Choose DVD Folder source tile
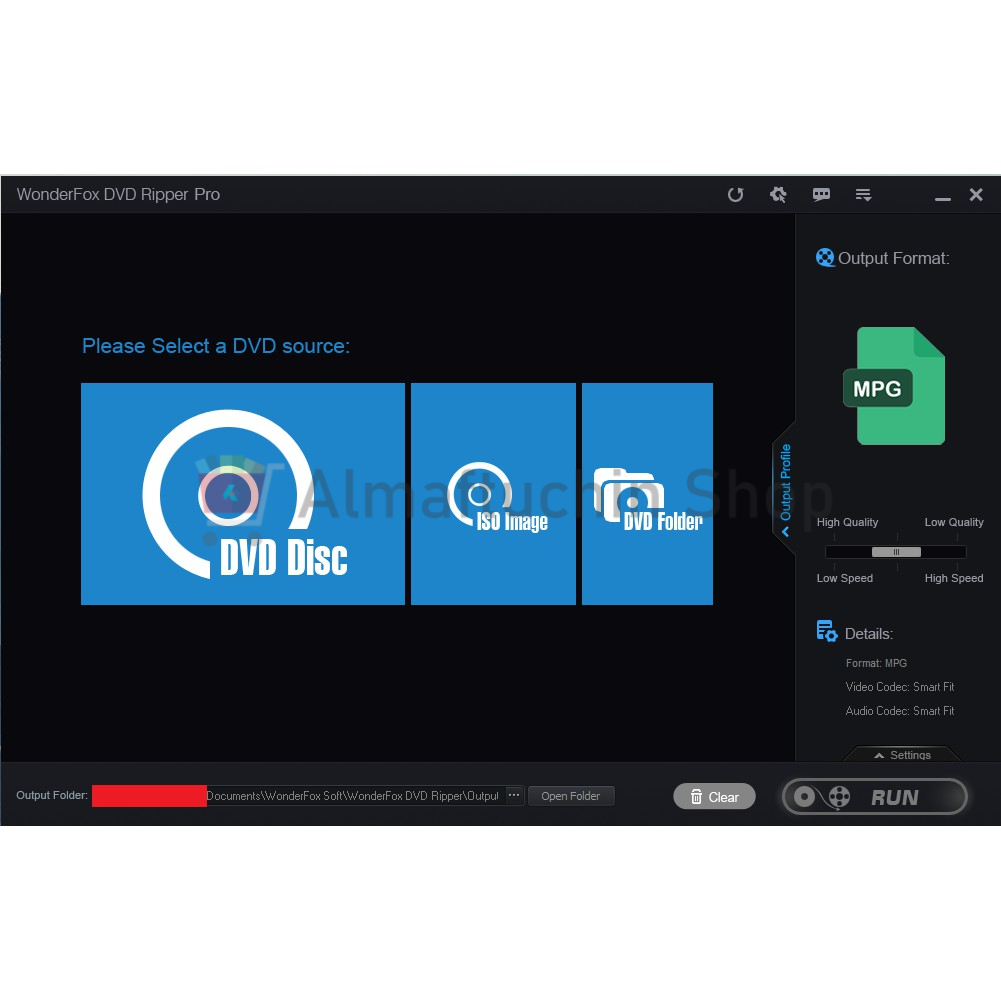This screenshot has height=1001, width=1001. 647,493
